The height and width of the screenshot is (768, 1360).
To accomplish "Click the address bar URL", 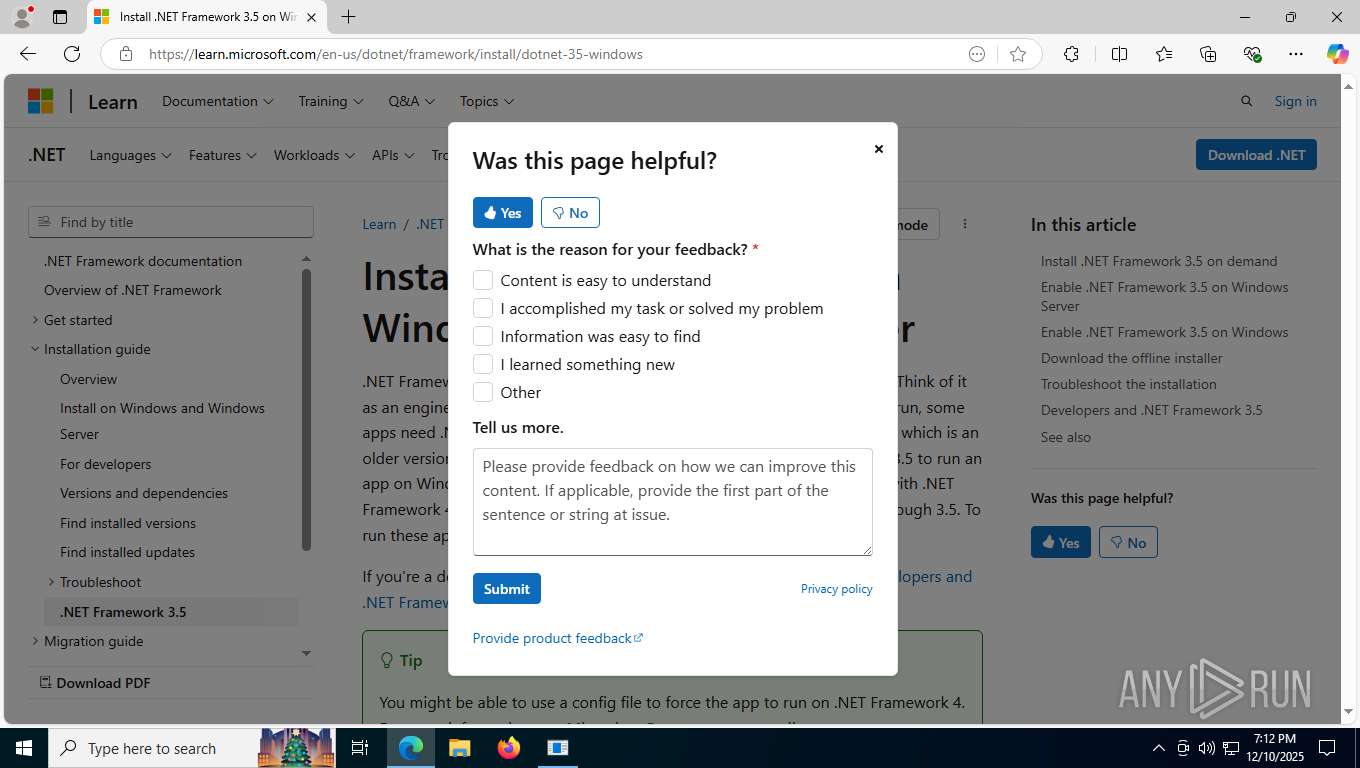I will [x=395, y=54].
